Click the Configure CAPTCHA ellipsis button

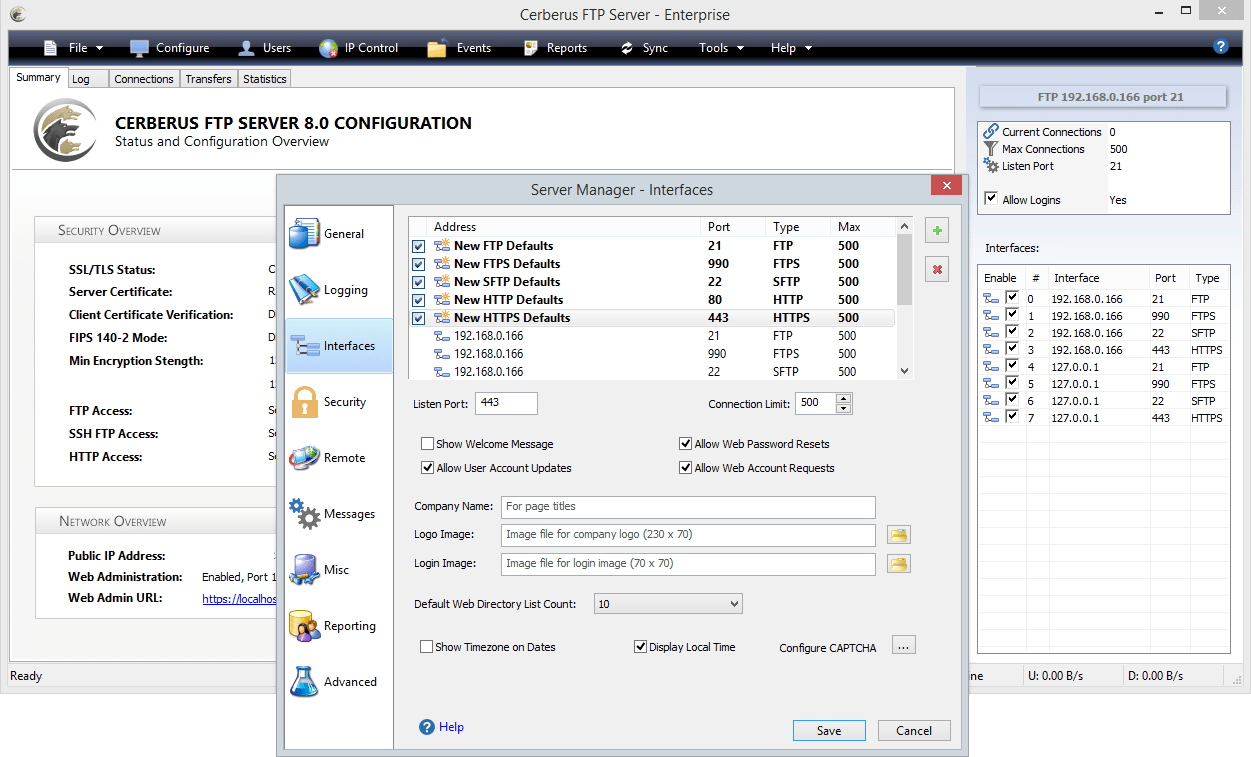(x=904, y=647)
